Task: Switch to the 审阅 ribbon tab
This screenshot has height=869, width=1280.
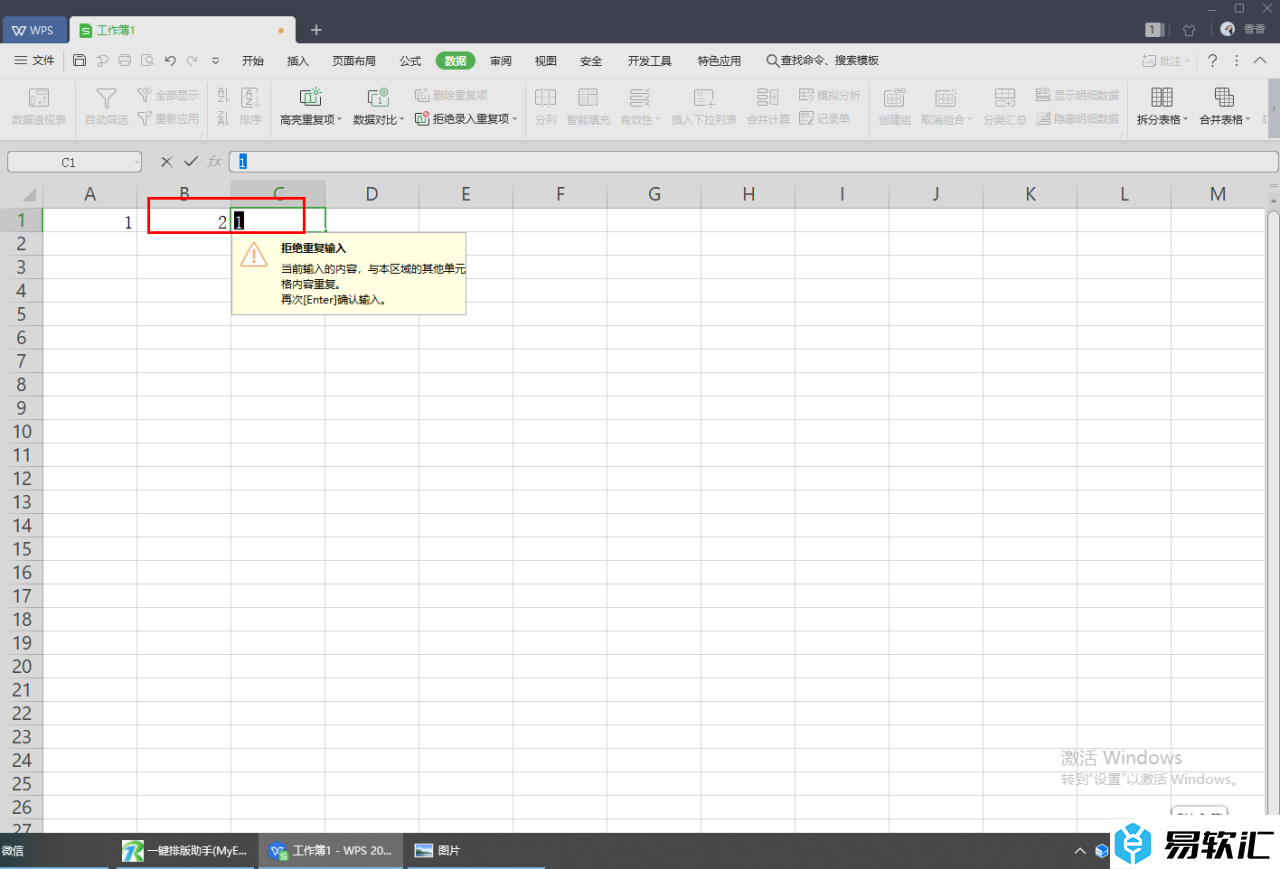Action: [x=501, y=61]
